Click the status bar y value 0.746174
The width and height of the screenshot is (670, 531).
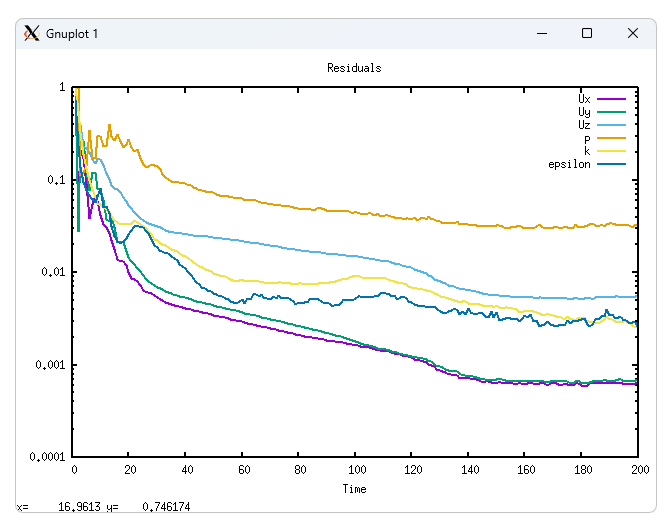tap(166, 507)
